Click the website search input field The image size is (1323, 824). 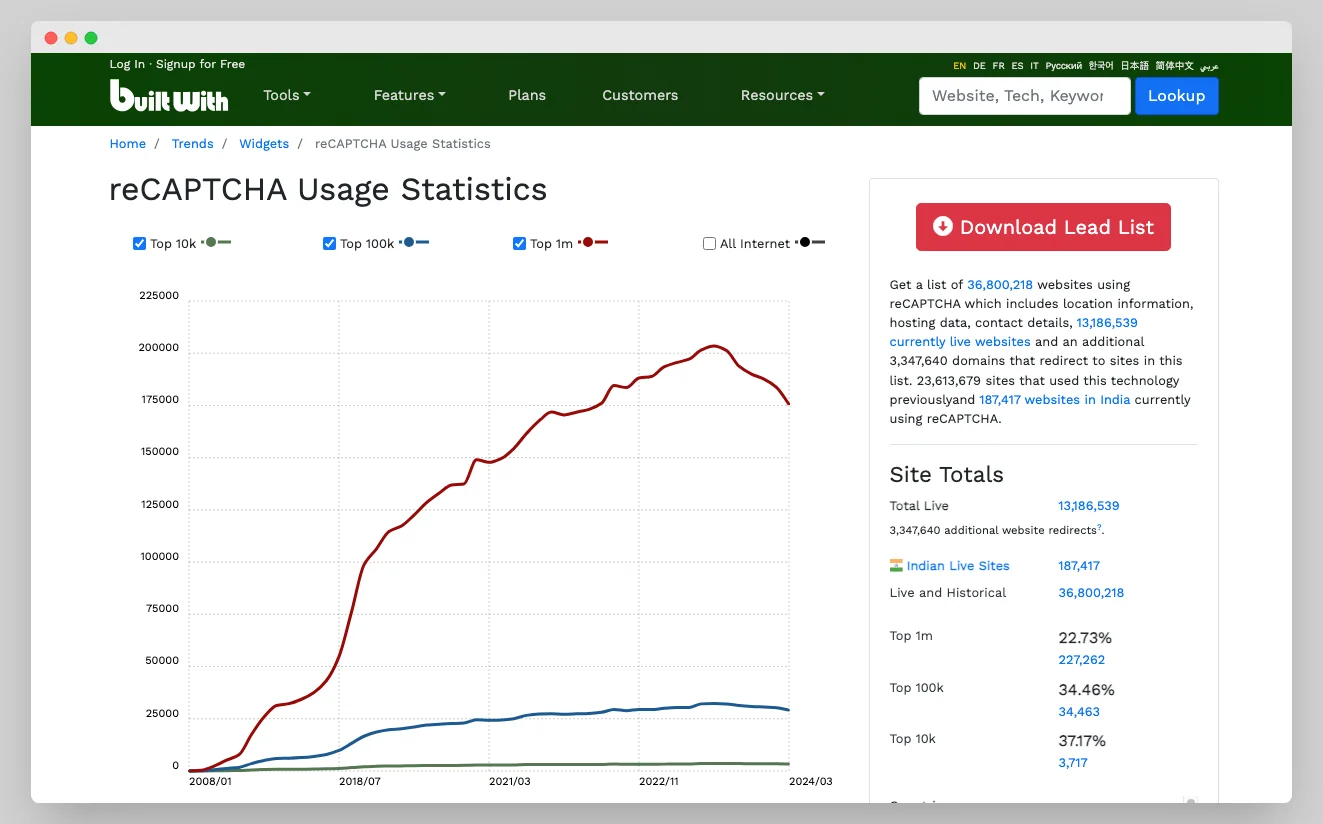(x=1024, y=96)
